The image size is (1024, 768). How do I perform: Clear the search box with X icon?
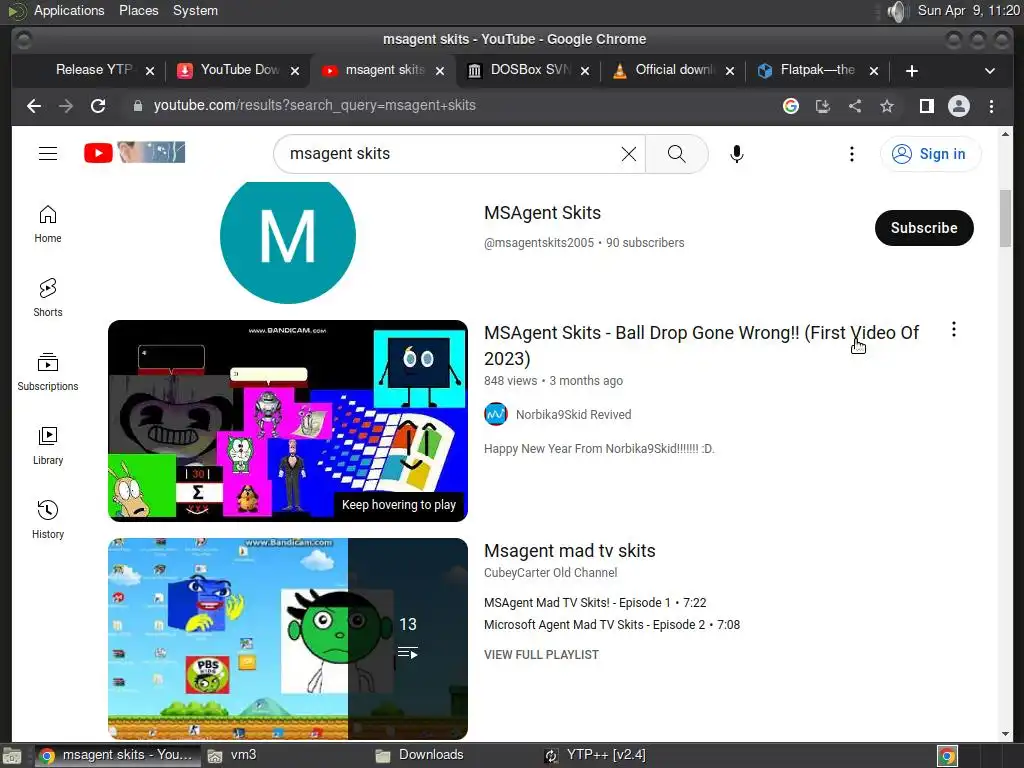[629, 154]
